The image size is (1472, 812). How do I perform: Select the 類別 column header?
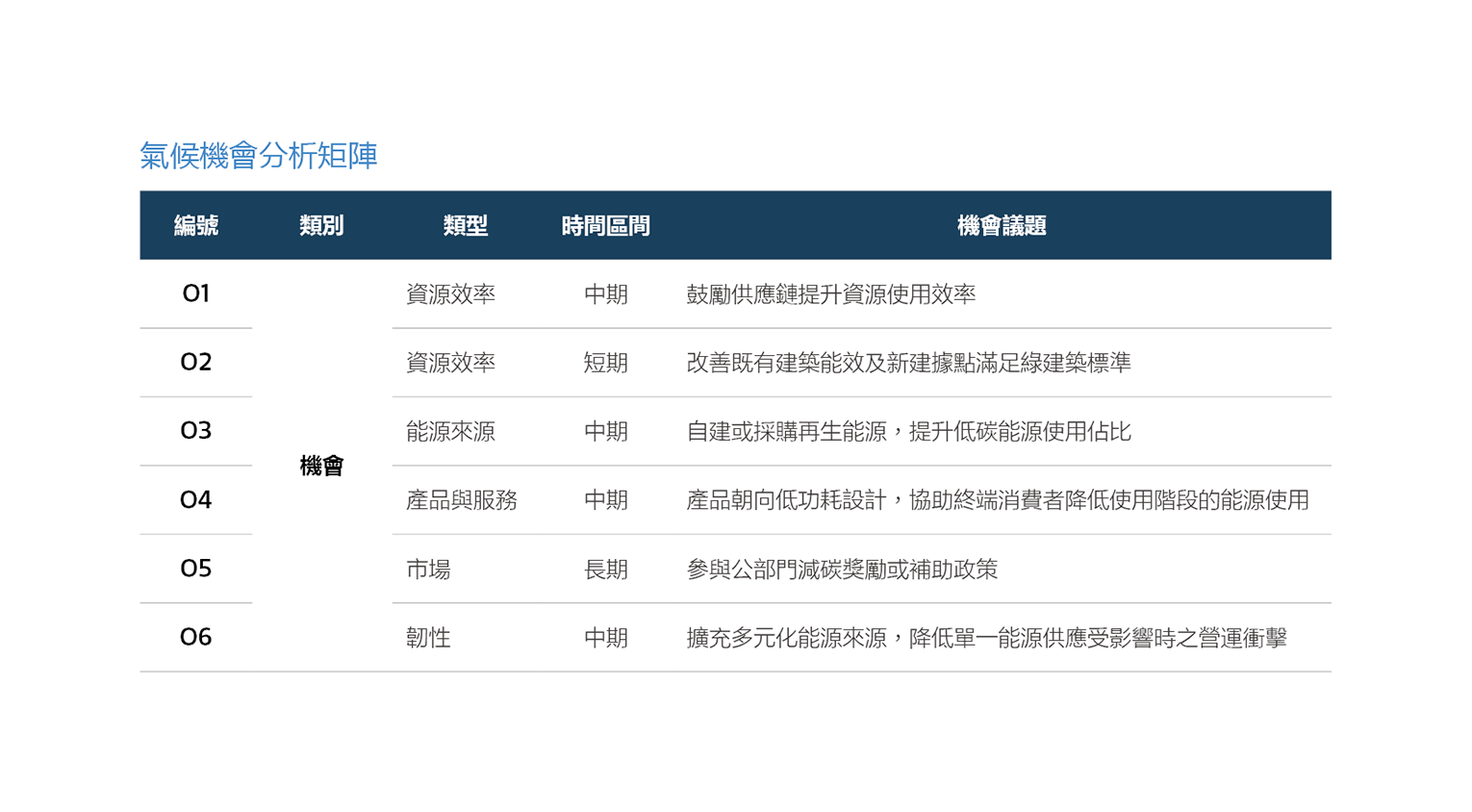[321, 226]
